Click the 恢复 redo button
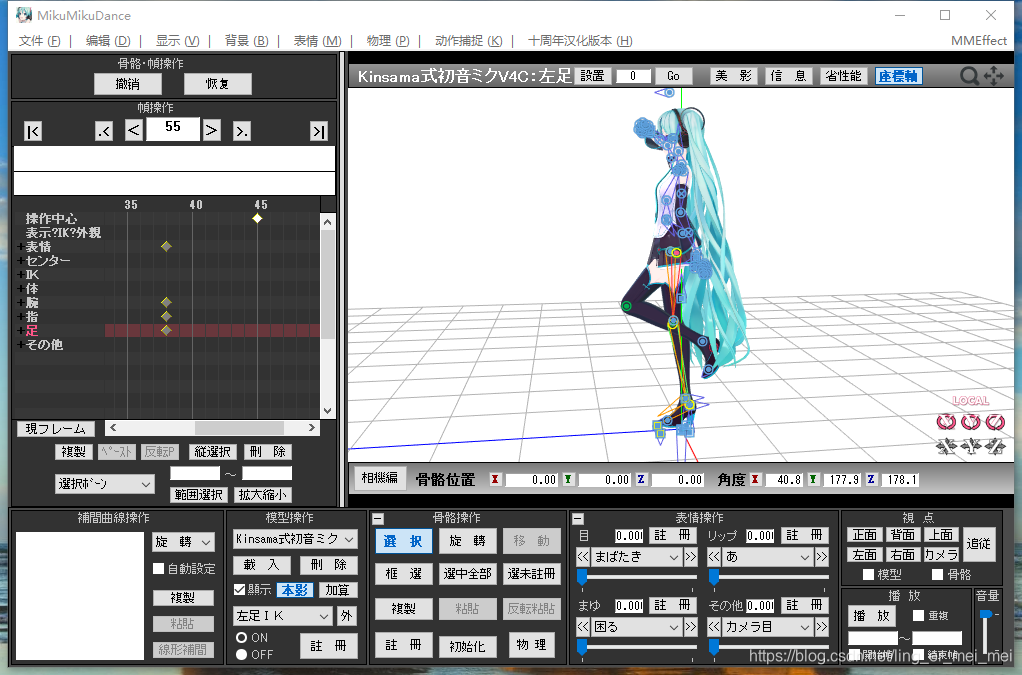Screen dimensions: 1022x675 217,83
